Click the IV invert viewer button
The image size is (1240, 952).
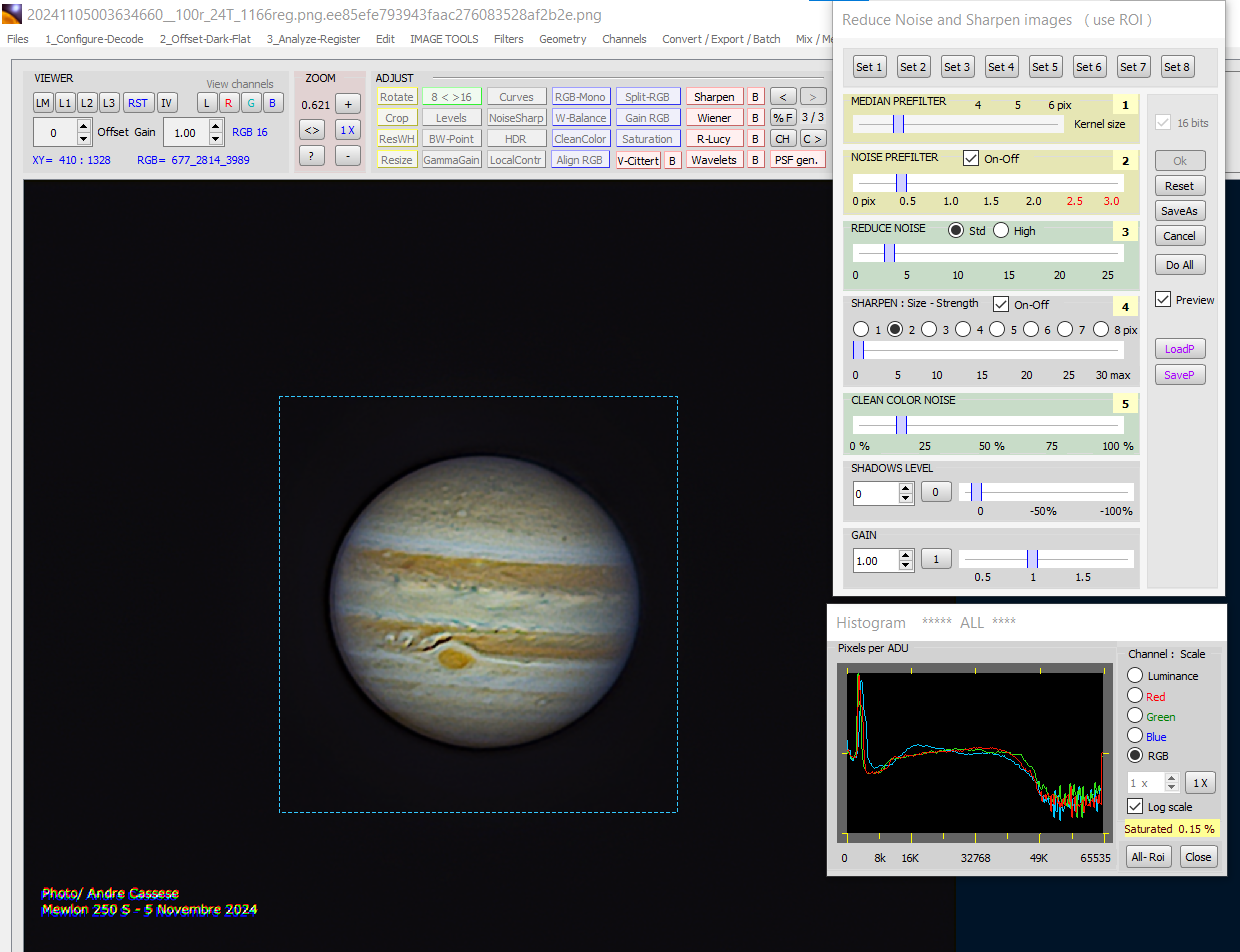[x=167, y=103]
